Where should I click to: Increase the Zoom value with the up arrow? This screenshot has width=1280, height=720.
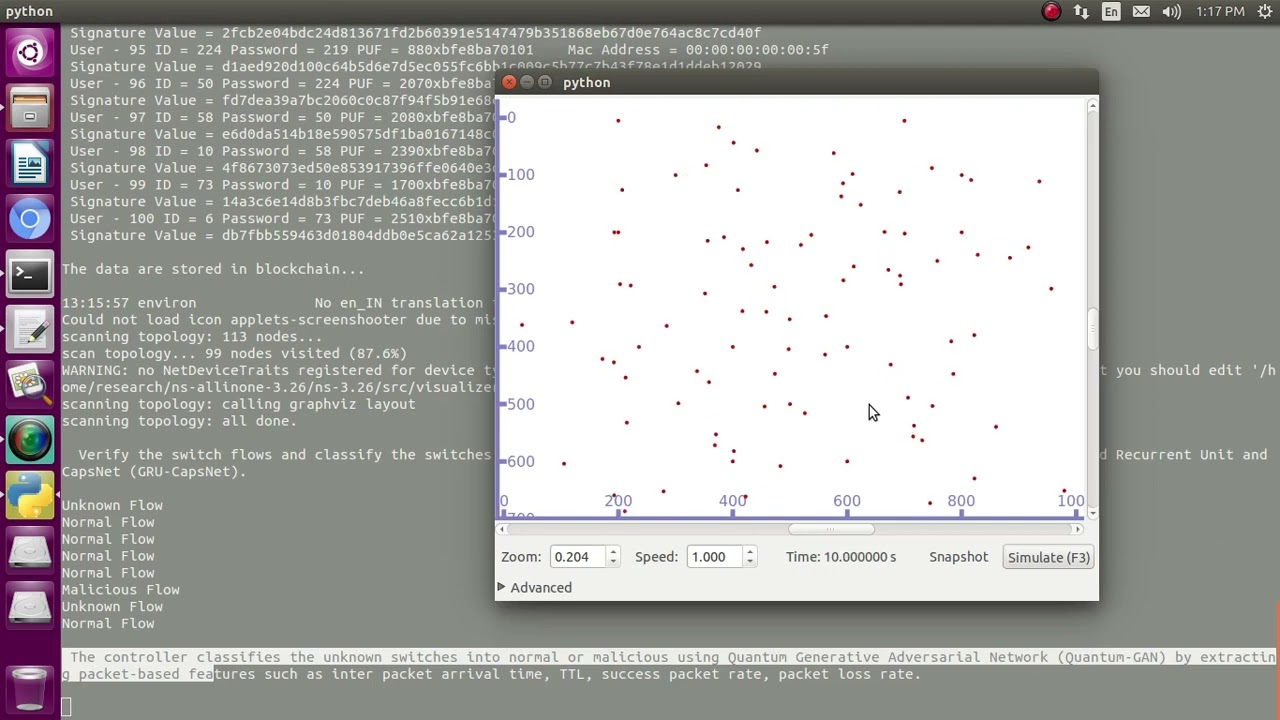pyautogui.click(x=613, y=552)
